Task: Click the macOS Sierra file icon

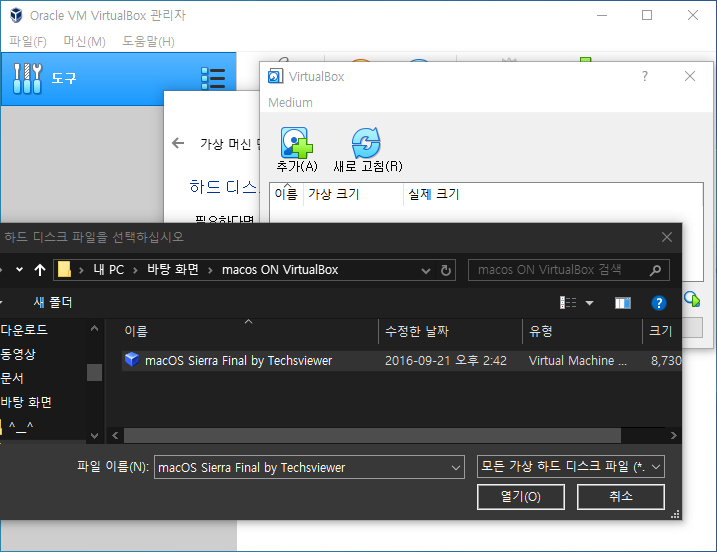Action: click(132, 360)
